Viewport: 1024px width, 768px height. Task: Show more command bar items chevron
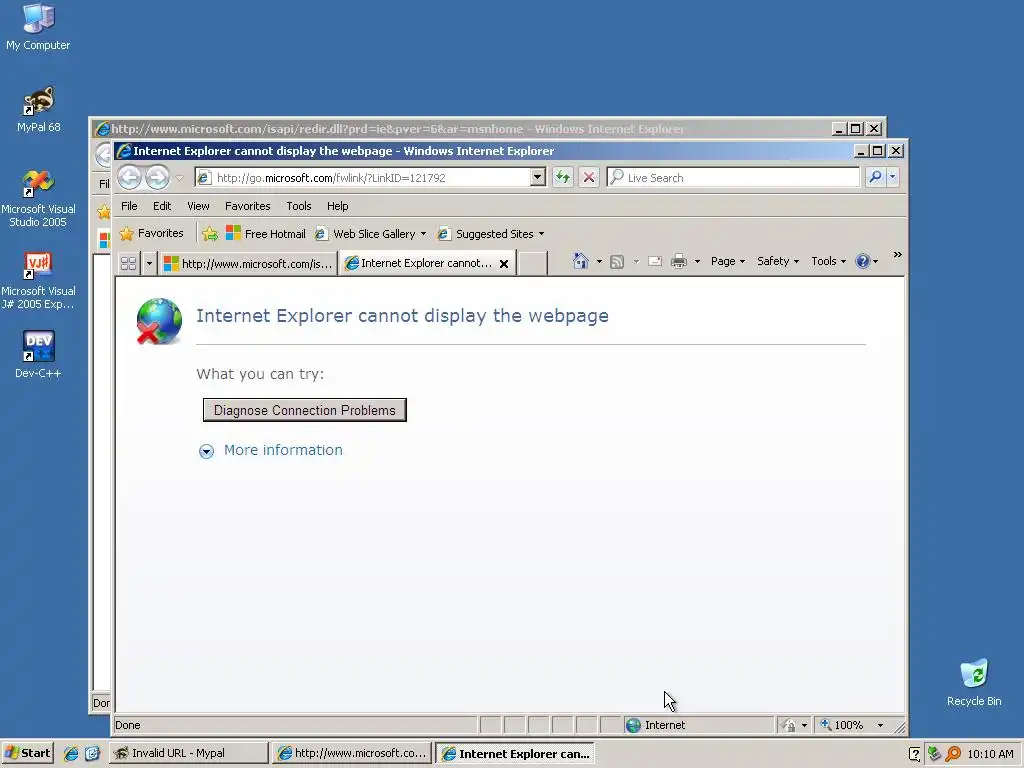point(897,255)
